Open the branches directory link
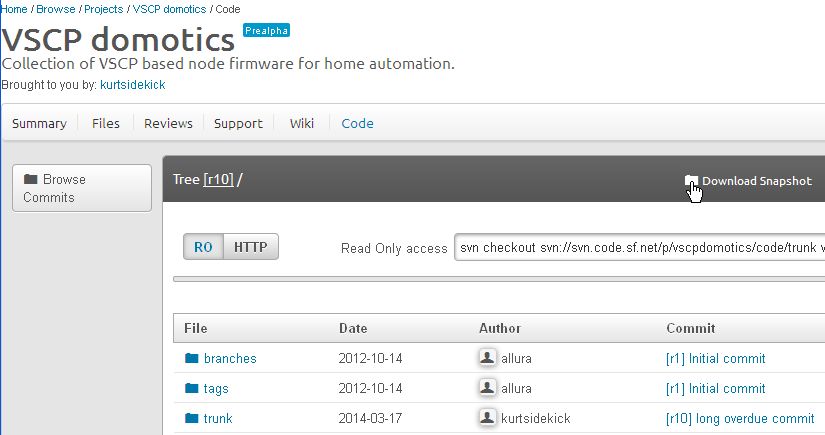Screen dimensions: 825x435 pyautogui.click(x=230, y=358)
